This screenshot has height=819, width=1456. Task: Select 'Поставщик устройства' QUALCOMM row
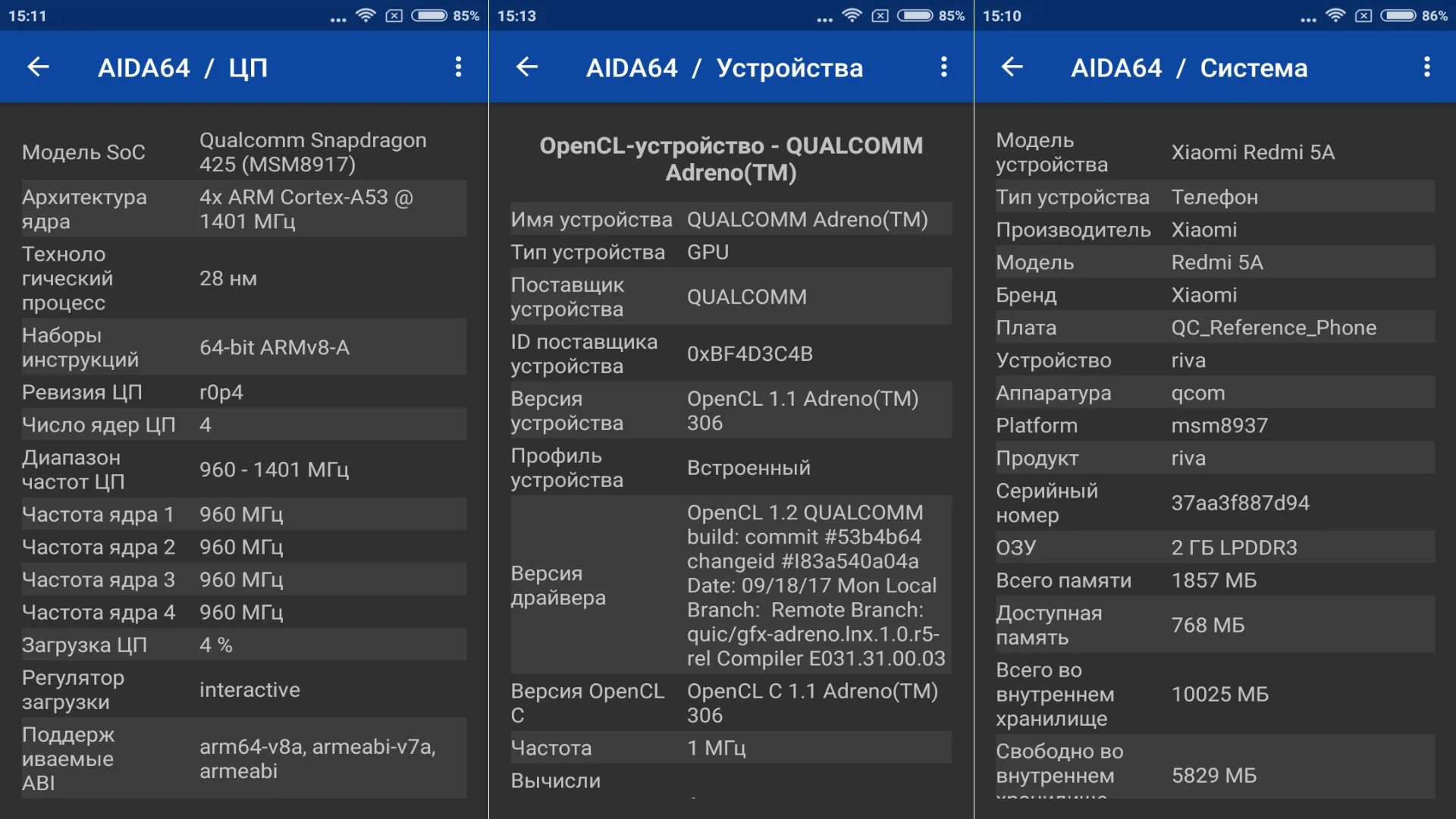click(x=731, y=297)
